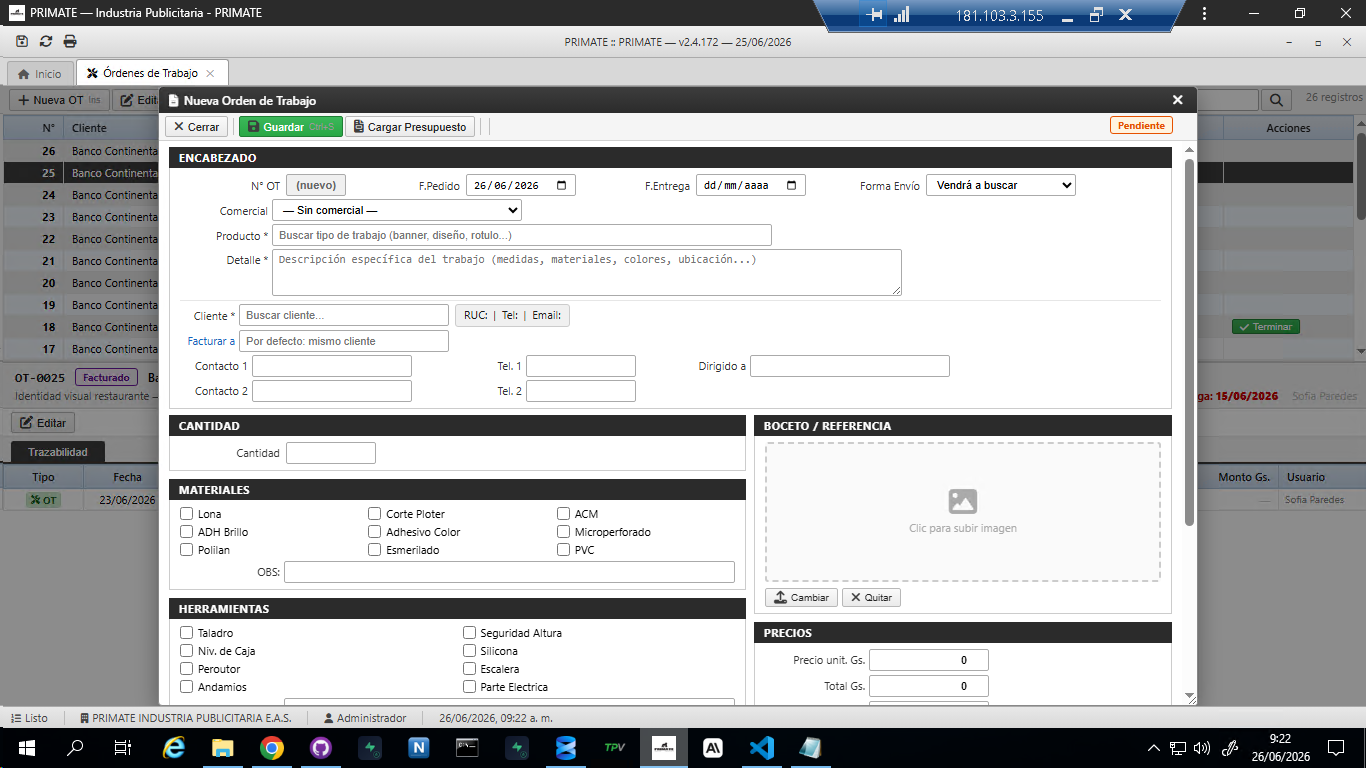Launch Internet Explorer from the taskbar
The width and height of the screenshot is (1366, 768).
pyautogui.click(x=174, y=748)
